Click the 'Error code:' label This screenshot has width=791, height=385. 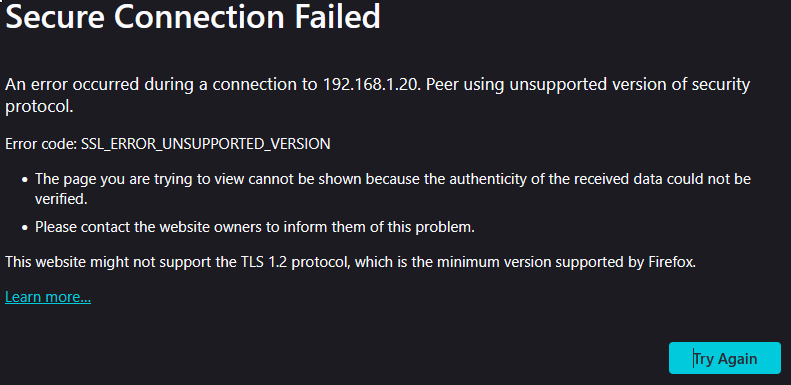pos(41,144)
